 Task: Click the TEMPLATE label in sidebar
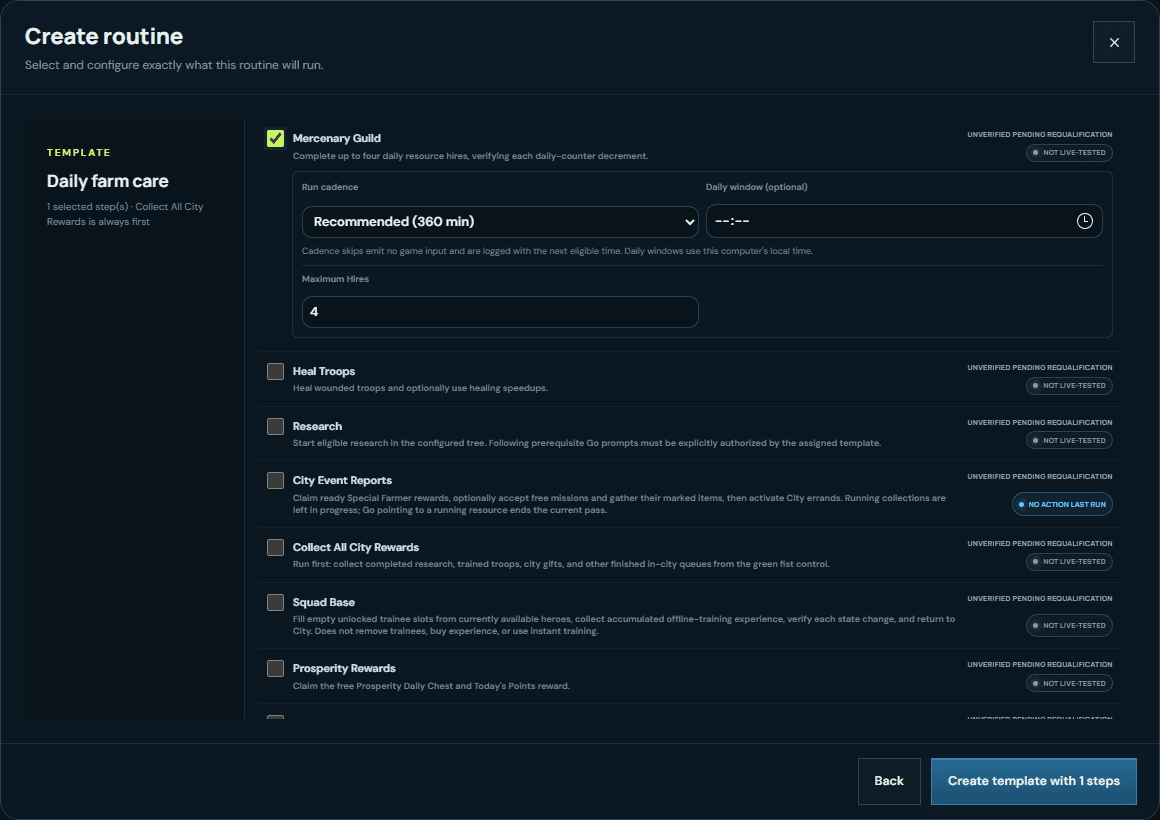[x=78, y=152]
